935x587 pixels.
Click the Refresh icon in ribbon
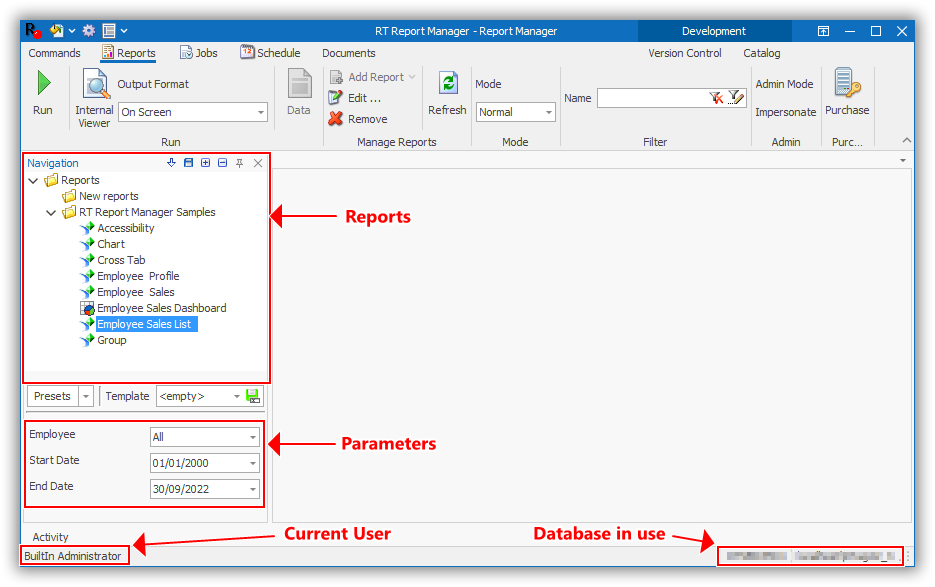(447, 84)
